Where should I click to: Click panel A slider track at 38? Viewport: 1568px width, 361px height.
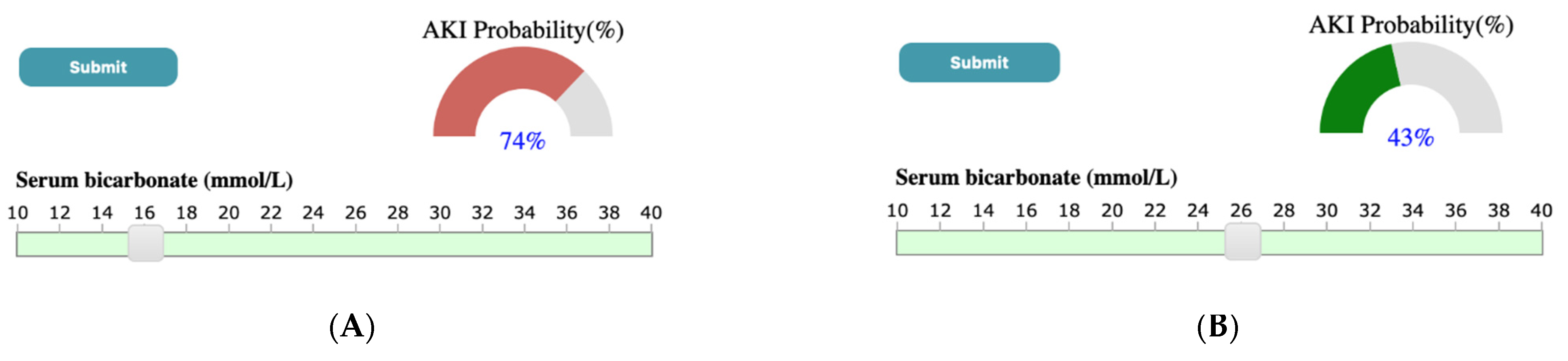pos(609,244)
